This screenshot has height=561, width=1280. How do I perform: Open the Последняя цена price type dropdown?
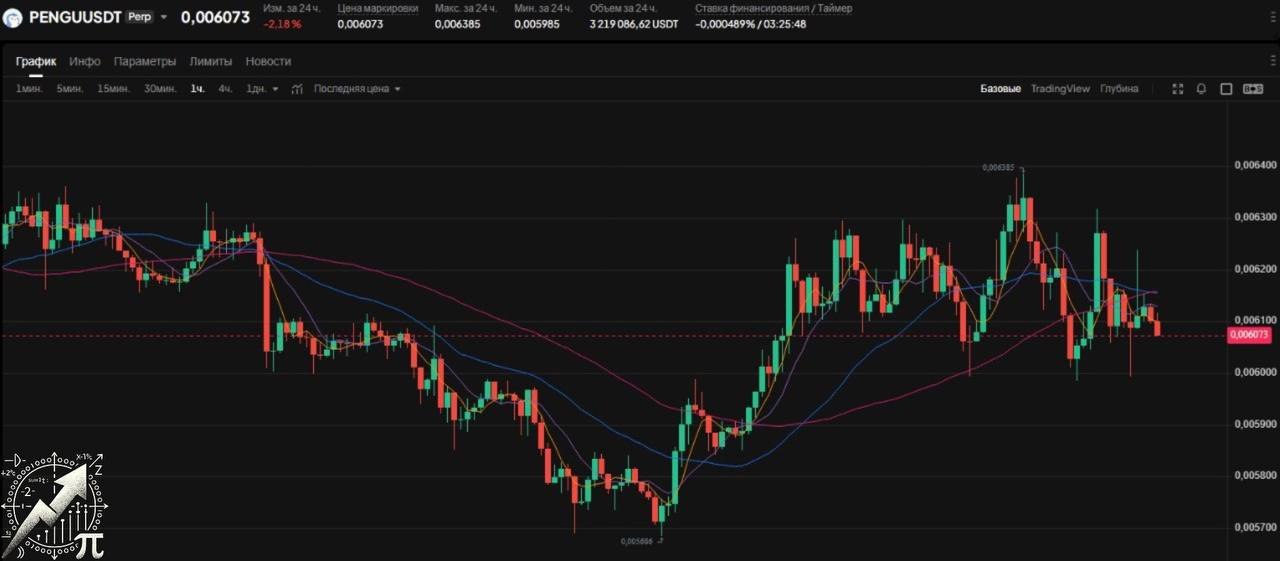click(x=357, y=89)
